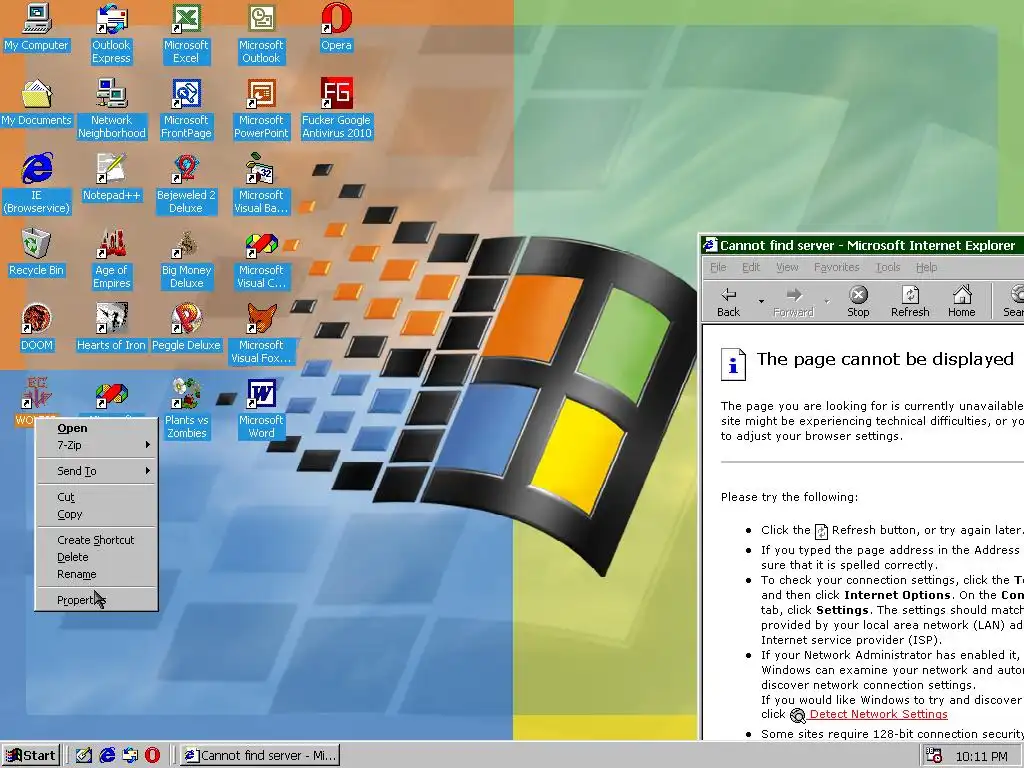
Task: Open the File menu in Internet Explorer
Action: pyautogui.click(x=718, y=267)
